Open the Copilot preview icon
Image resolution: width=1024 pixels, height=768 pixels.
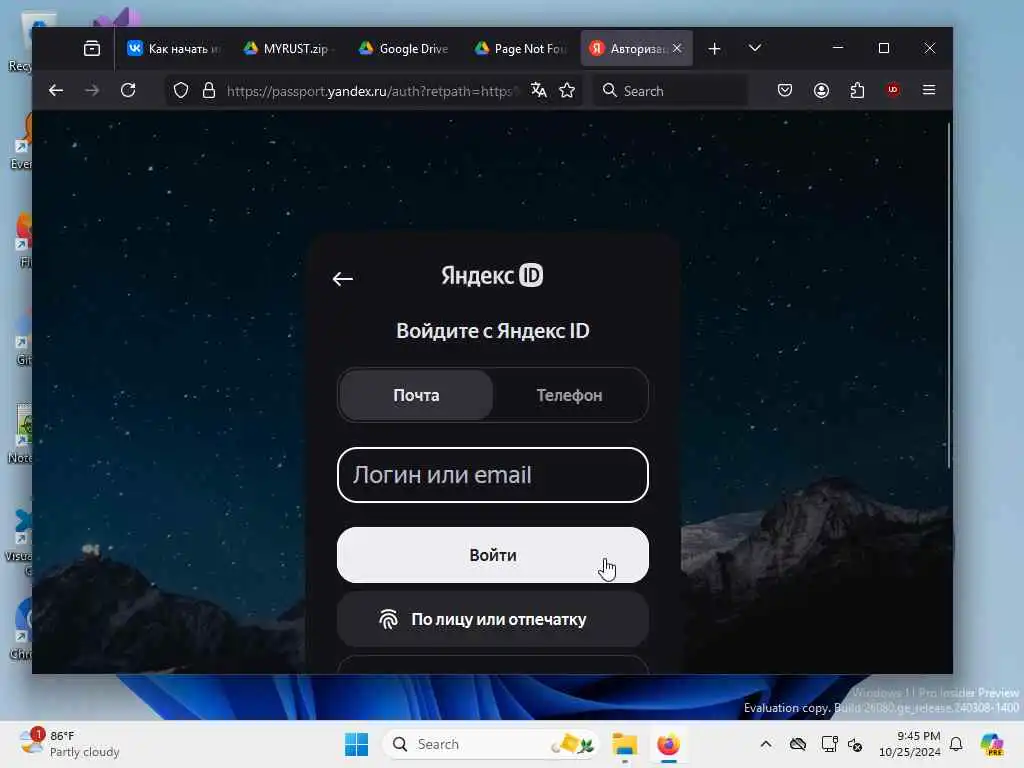pyautogui.click(x=992, y=744)
